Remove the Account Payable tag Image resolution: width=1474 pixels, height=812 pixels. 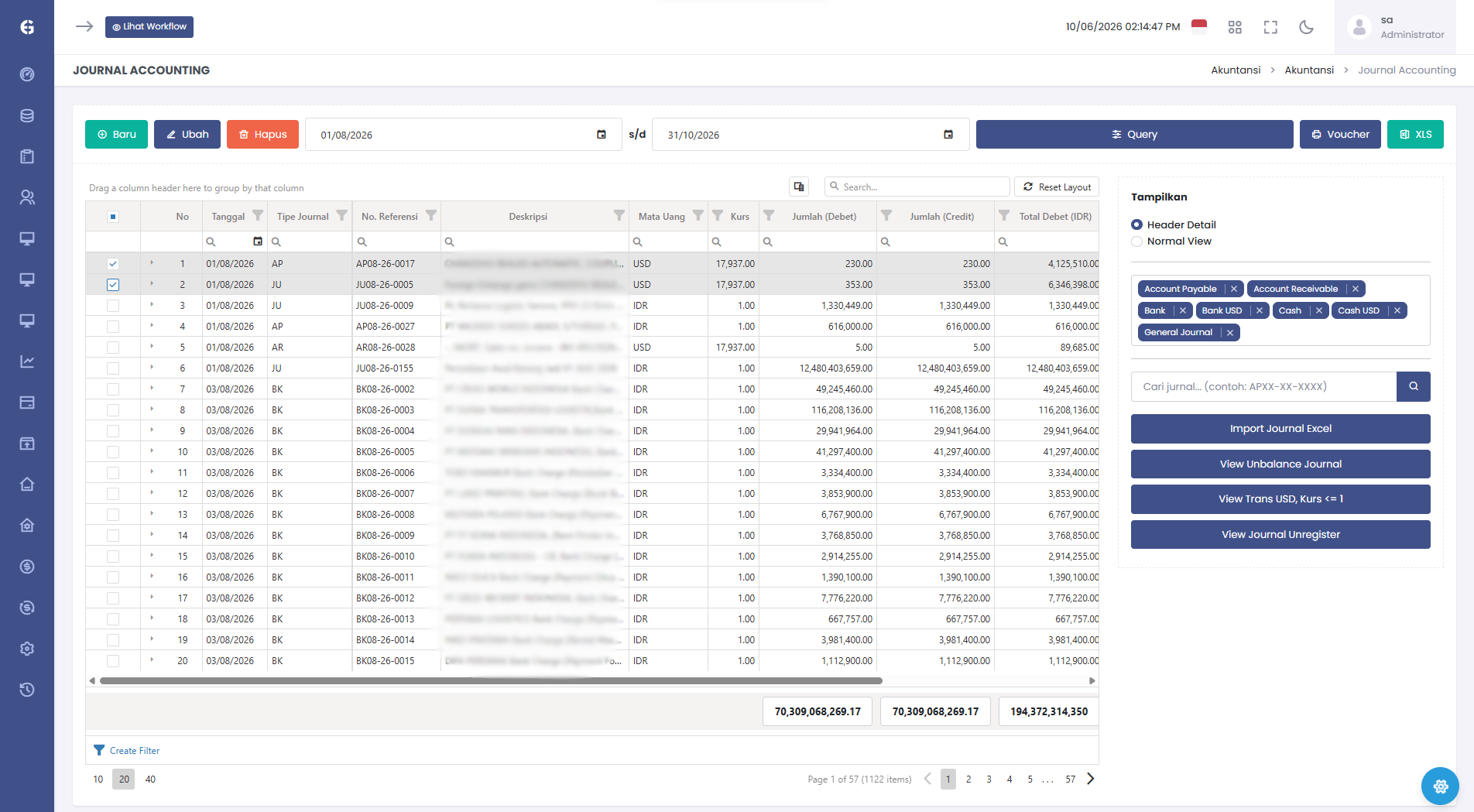coord(1234,289)
